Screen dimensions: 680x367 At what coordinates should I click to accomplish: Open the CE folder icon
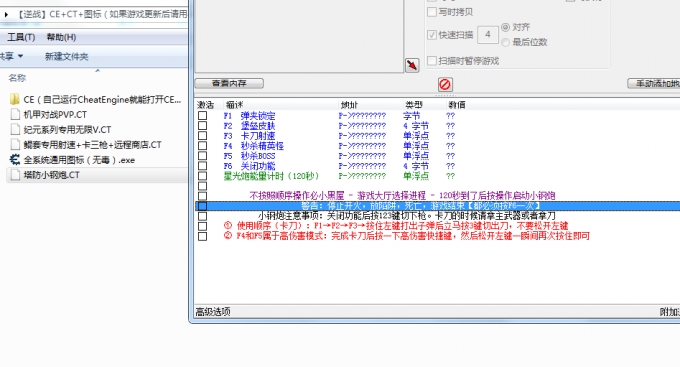point(15,99)
